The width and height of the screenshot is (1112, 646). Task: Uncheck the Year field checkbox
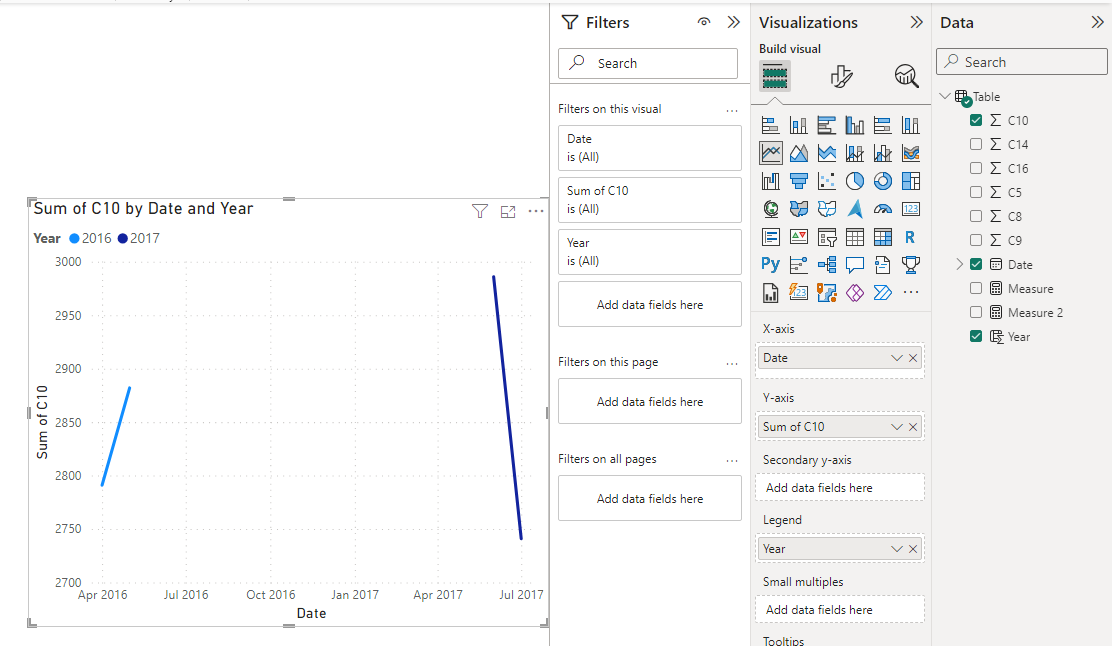point(976,336)
